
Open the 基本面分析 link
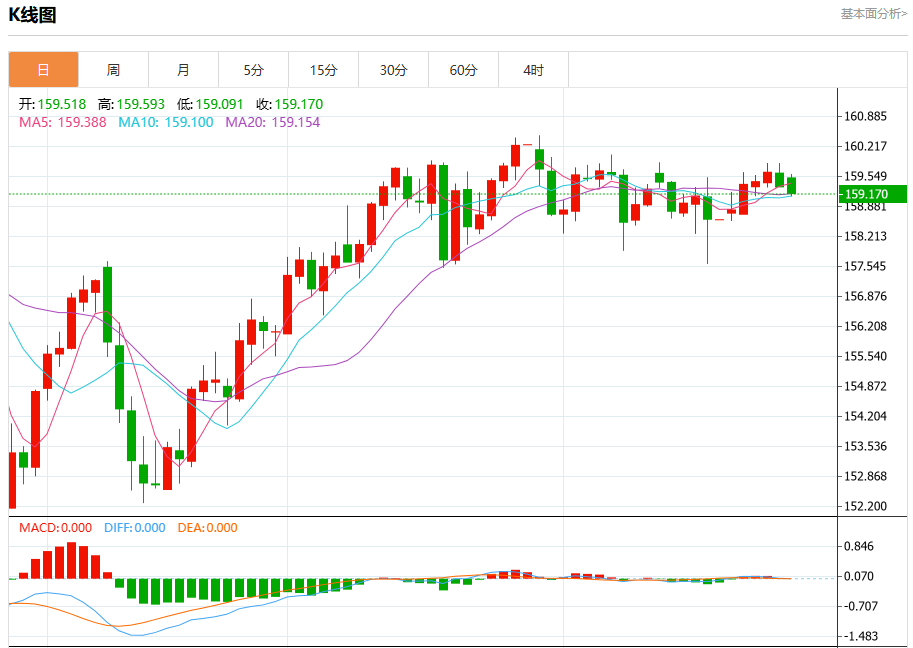(873, 13)
